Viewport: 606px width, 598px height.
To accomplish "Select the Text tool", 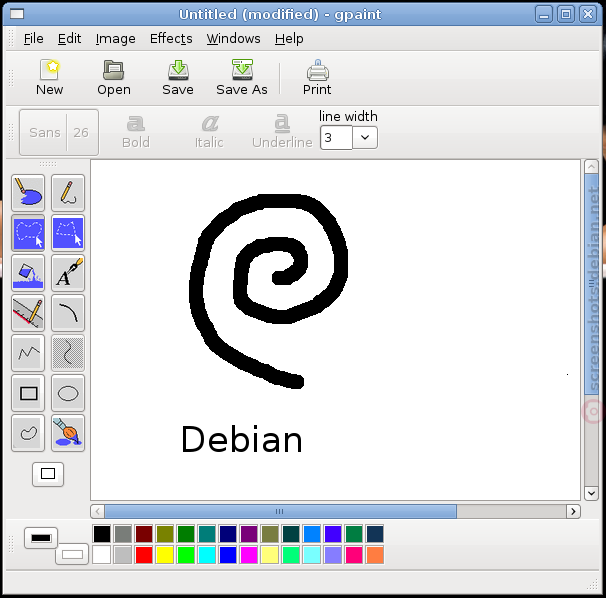I will coord(68,273).
